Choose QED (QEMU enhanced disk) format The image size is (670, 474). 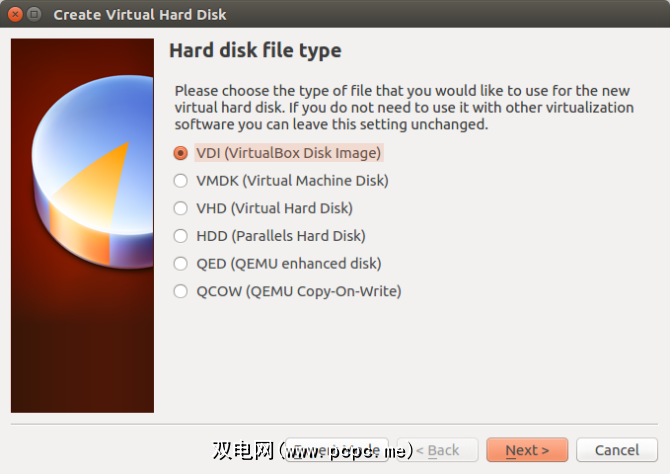click(x=180, y=264)
